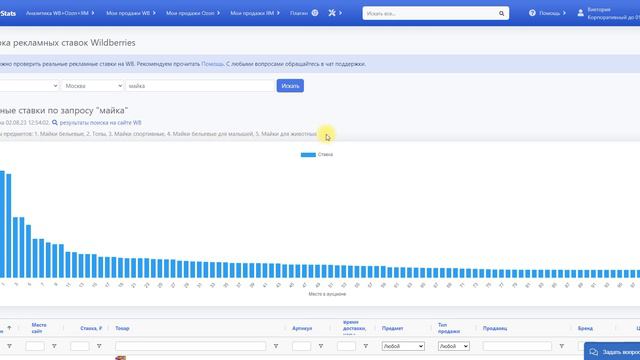This screenshot has height=360, width=640.
Task: Sort by the Бренд column header
Action: (585, 328)
